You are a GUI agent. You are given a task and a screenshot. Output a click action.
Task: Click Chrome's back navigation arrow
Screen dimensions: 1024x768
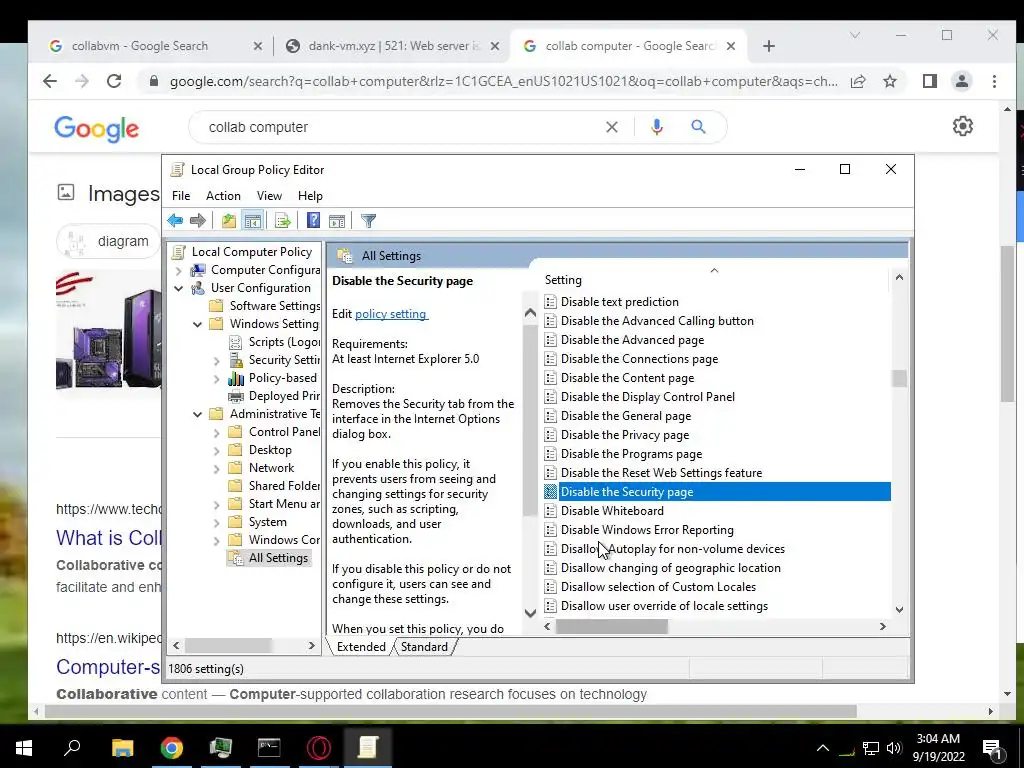click(50, 81)
